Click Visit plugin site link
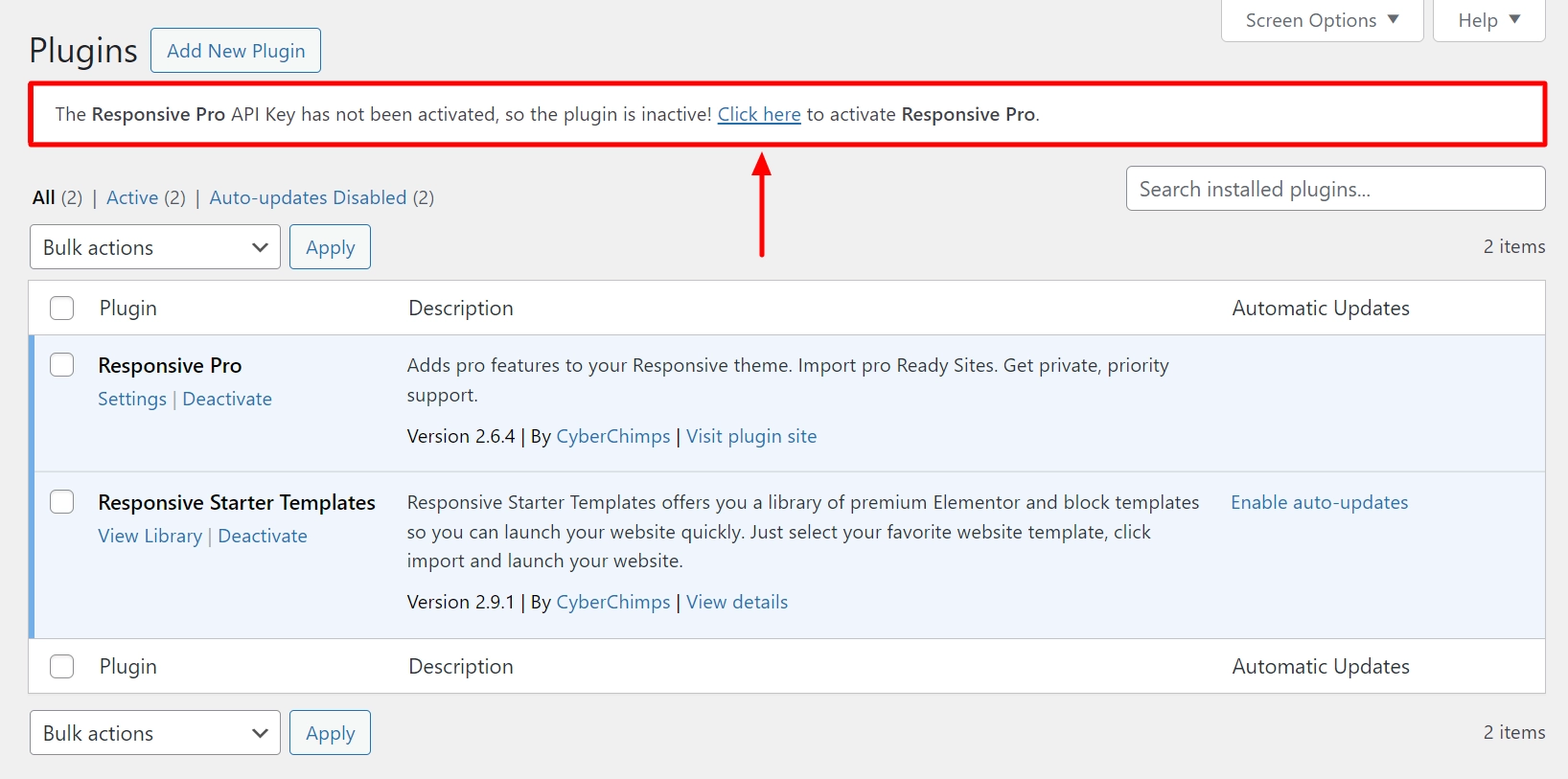This screenshot has width=1568, height=779. [751, 436]
